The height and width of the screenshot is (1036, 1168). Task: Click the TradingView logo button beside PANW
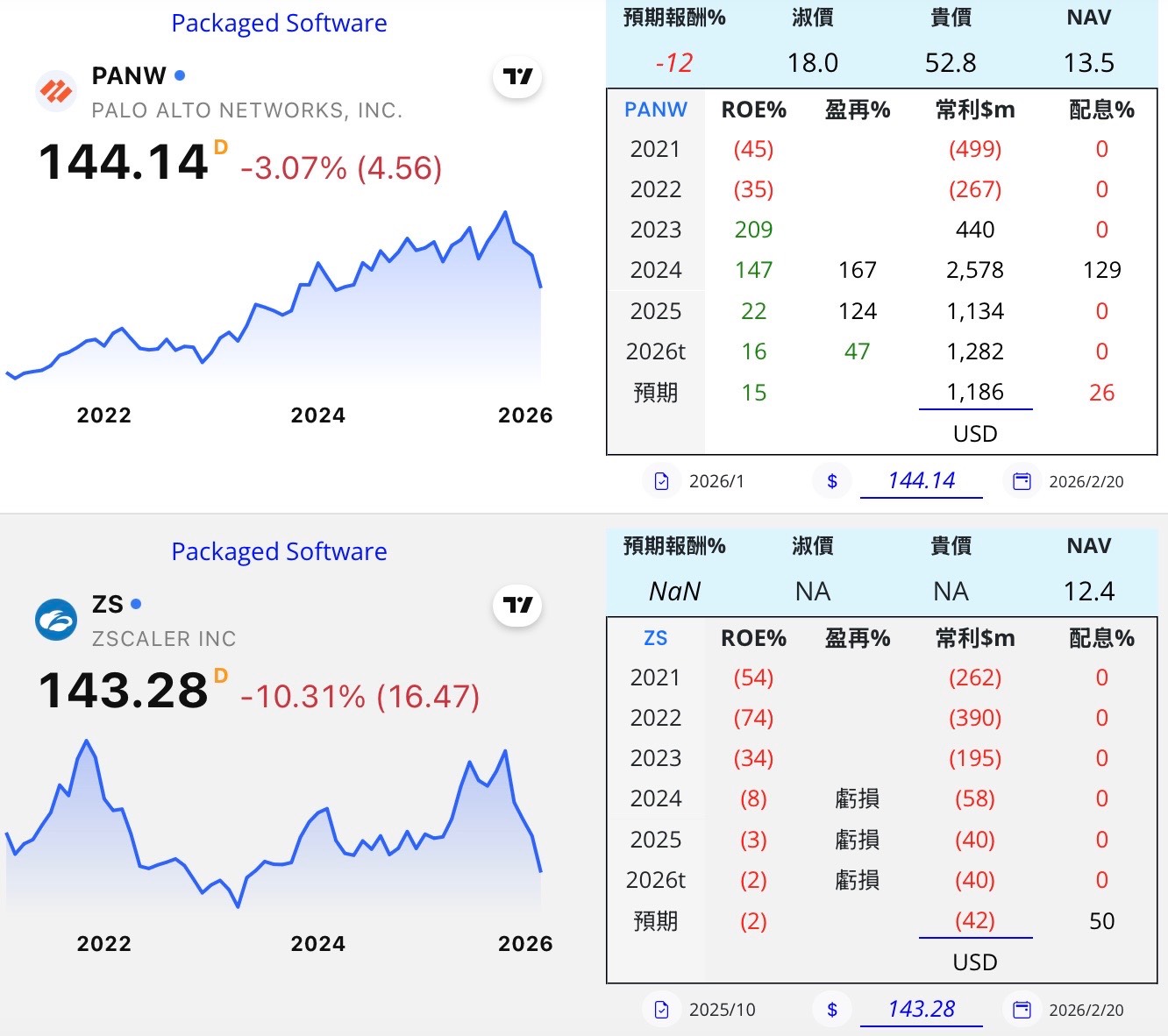tap(517, 77)
